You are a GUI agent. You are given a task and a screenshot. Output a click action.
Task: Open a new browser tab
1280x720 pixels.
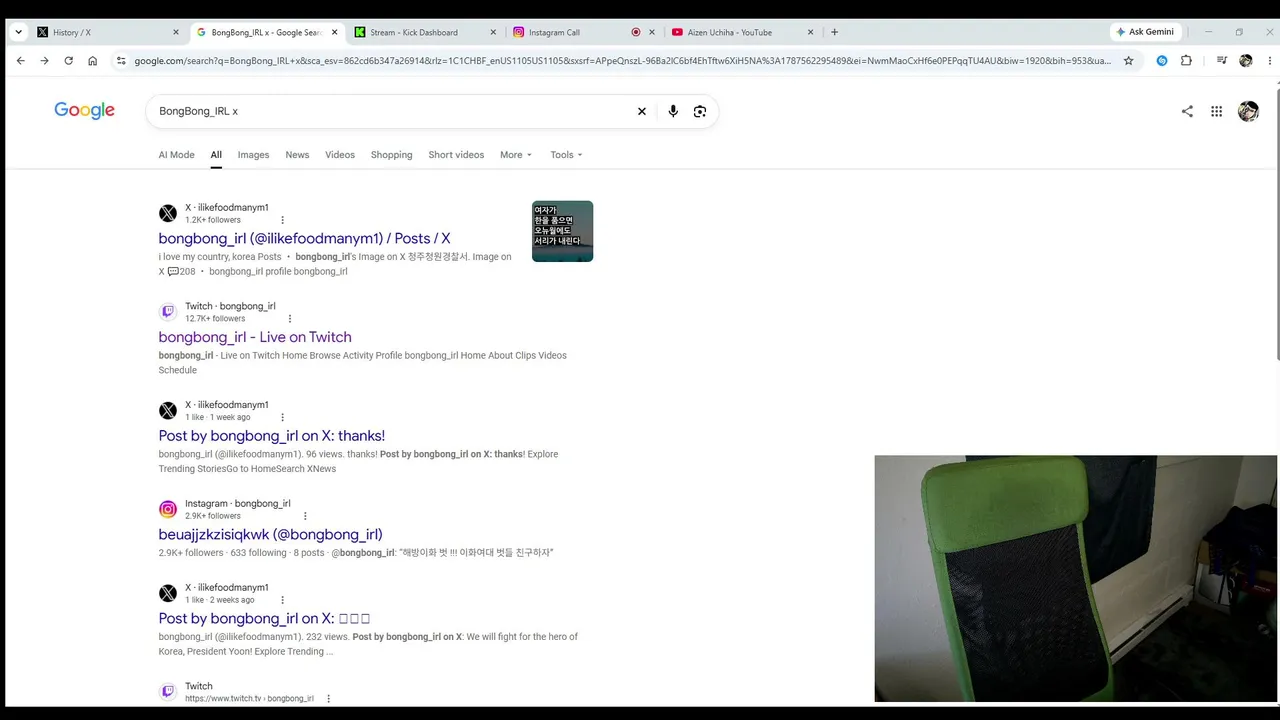pyautogui.click(x=835, y=32)
